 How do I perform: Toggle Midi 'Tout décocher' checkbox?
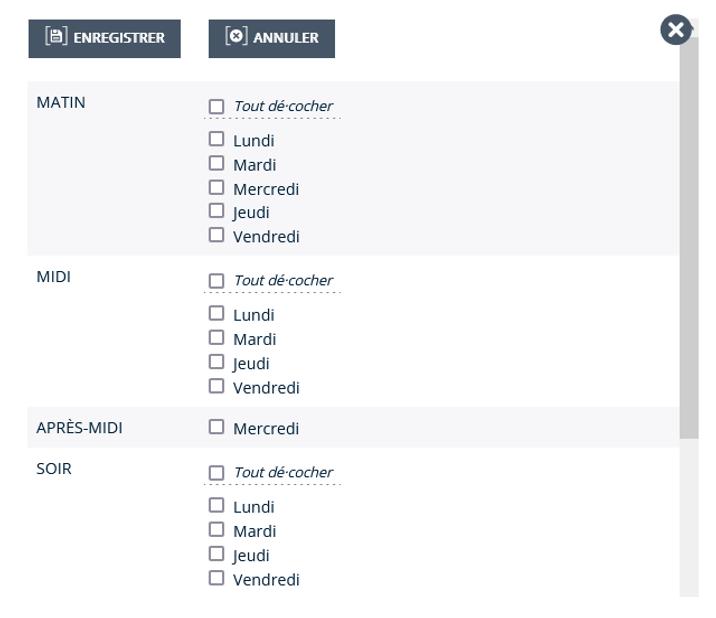216,280
